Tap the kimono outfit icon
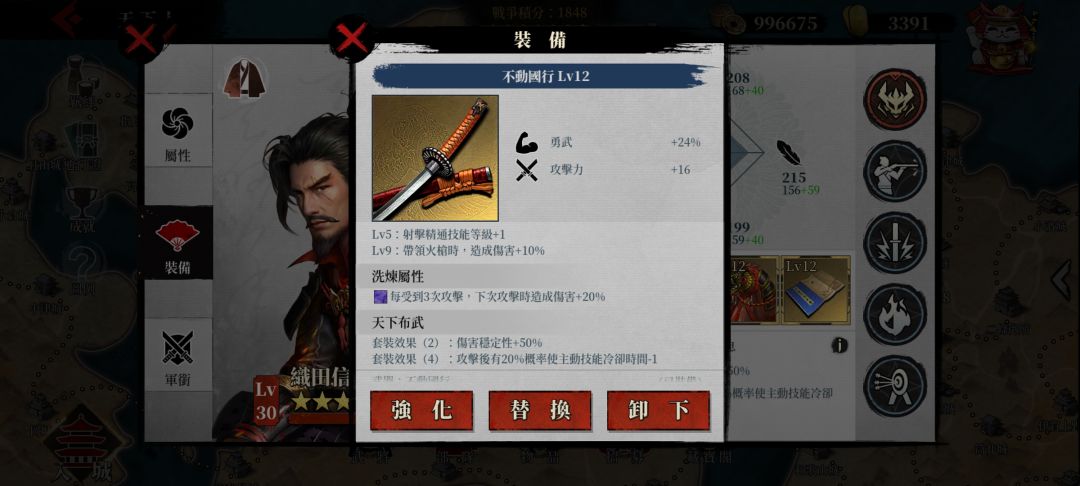 pos(245,77)
